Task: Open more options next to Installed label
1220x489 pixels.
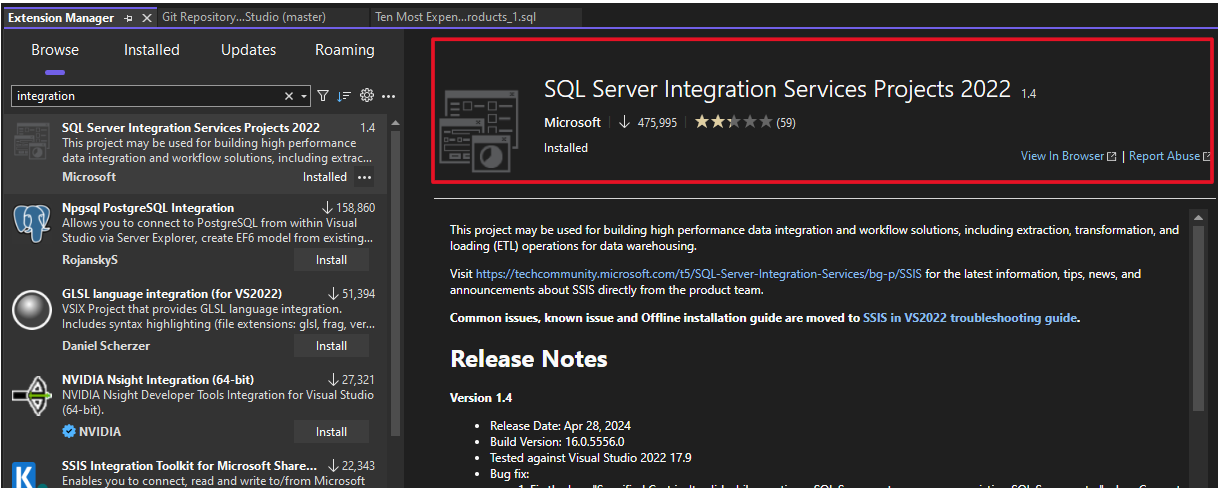Action: (364, 177)
